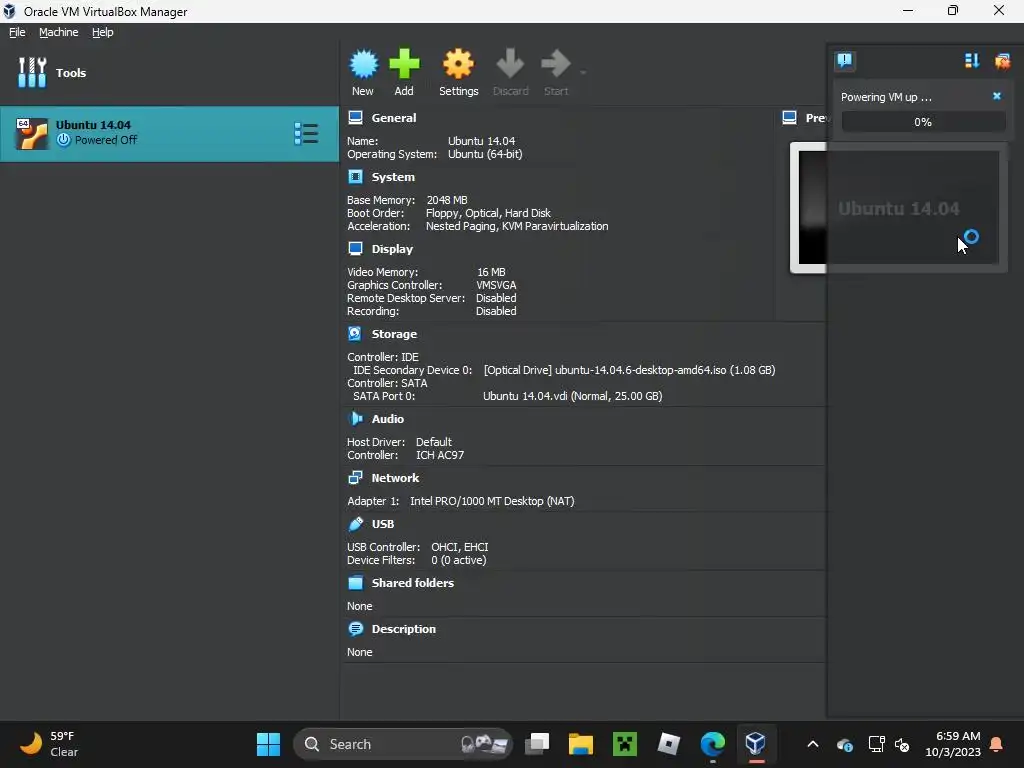
Task: Click the network display tray icon
Action: pos(876,744)
